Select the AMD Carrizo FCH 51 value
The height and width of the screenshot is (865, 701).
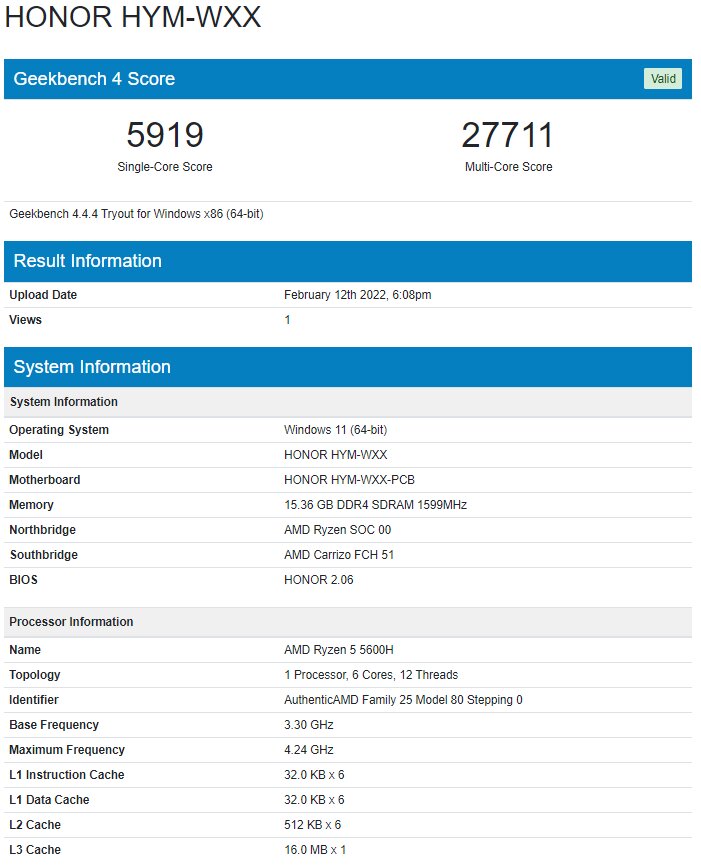tap(339, 555)
